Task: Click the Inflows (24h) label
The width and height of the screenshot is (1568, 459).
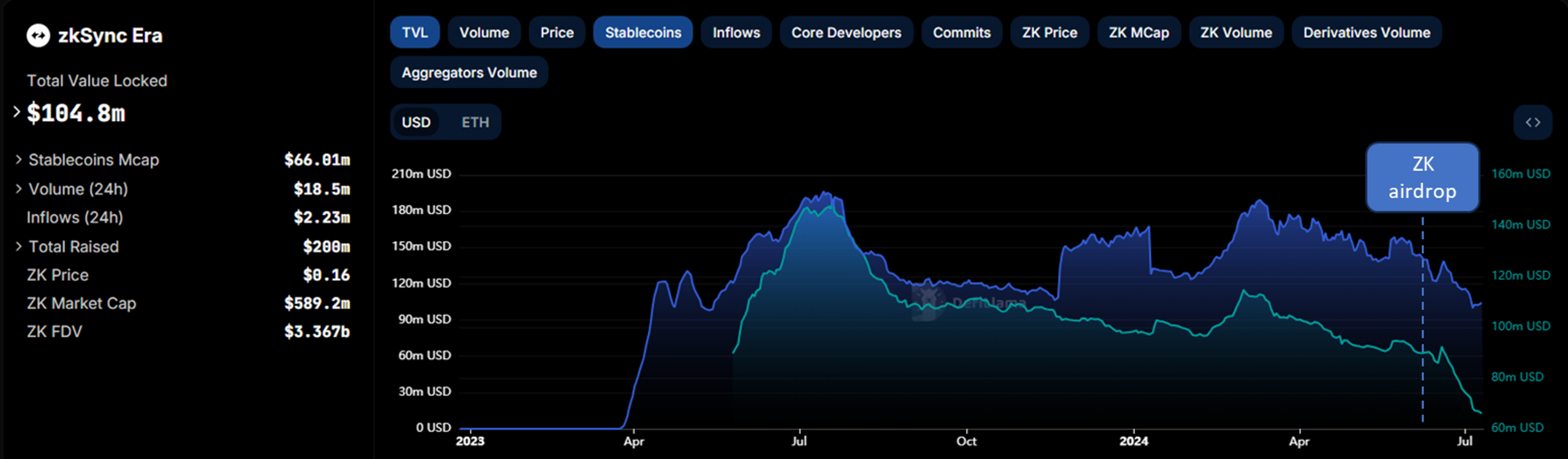Action: (75, 218)
